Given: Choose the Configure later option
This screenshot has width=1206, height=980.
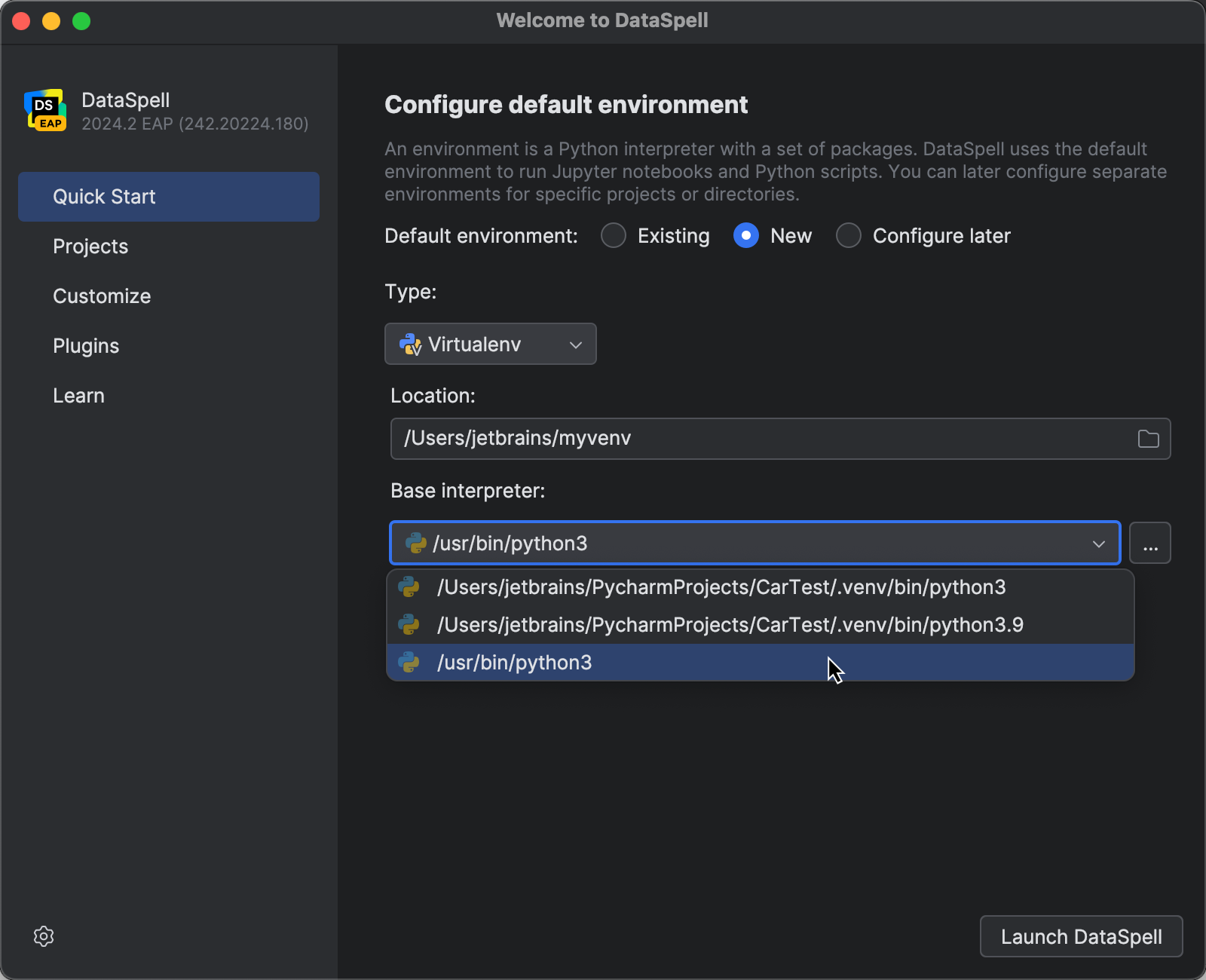Looking at the screenshot, I should (849, 235).
